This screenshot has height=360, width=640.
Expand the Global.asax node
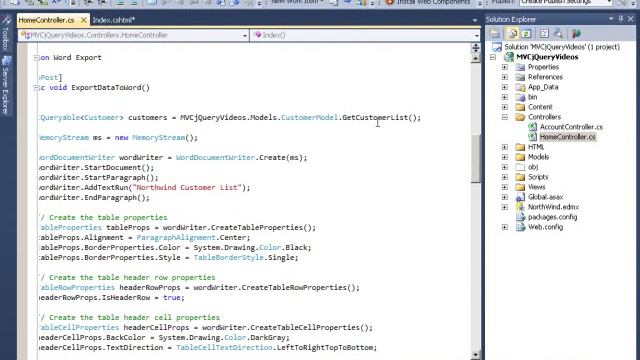505,197
